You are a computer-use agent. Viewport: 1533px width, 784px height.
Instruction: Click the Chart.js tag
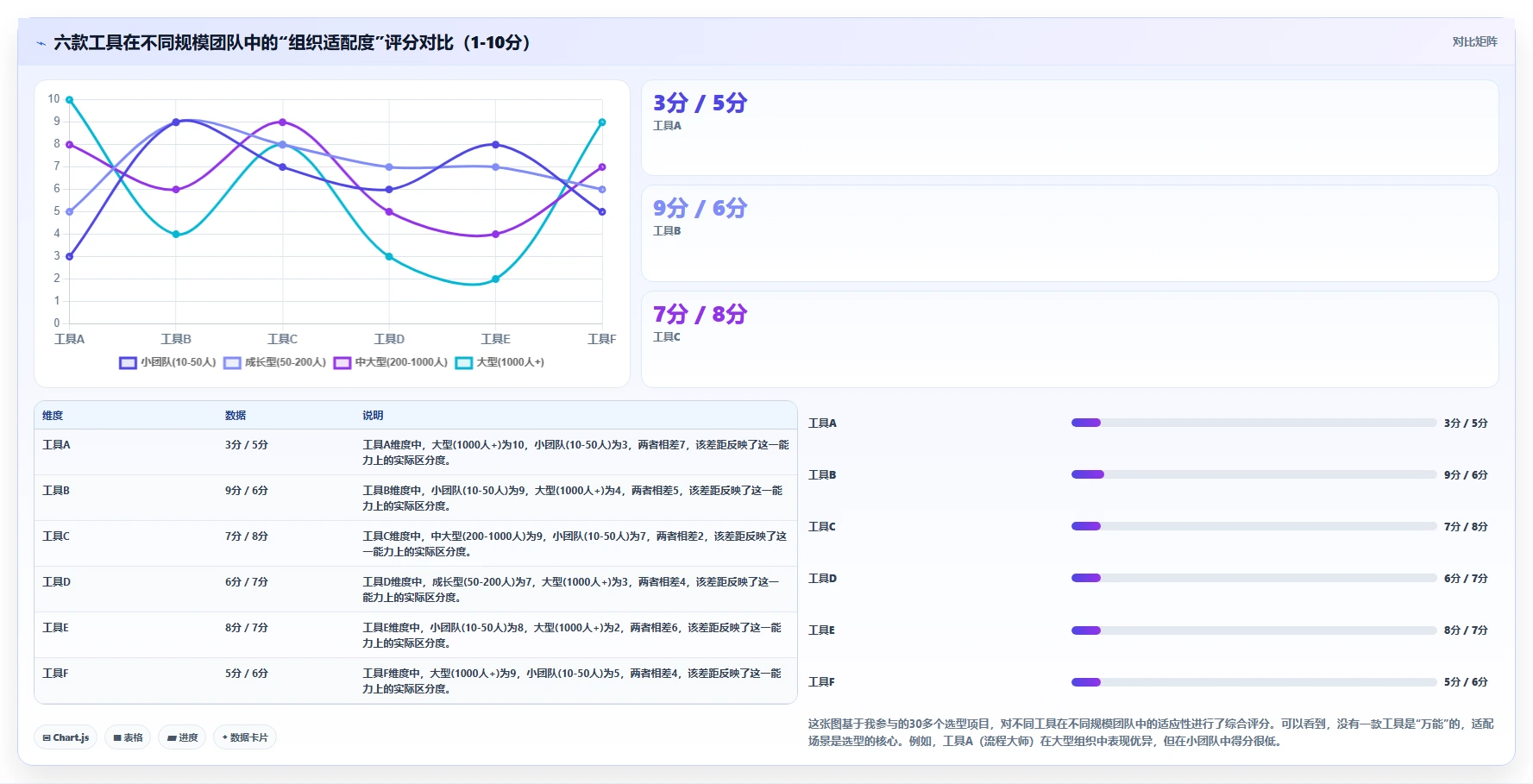[x=66, y=737]
